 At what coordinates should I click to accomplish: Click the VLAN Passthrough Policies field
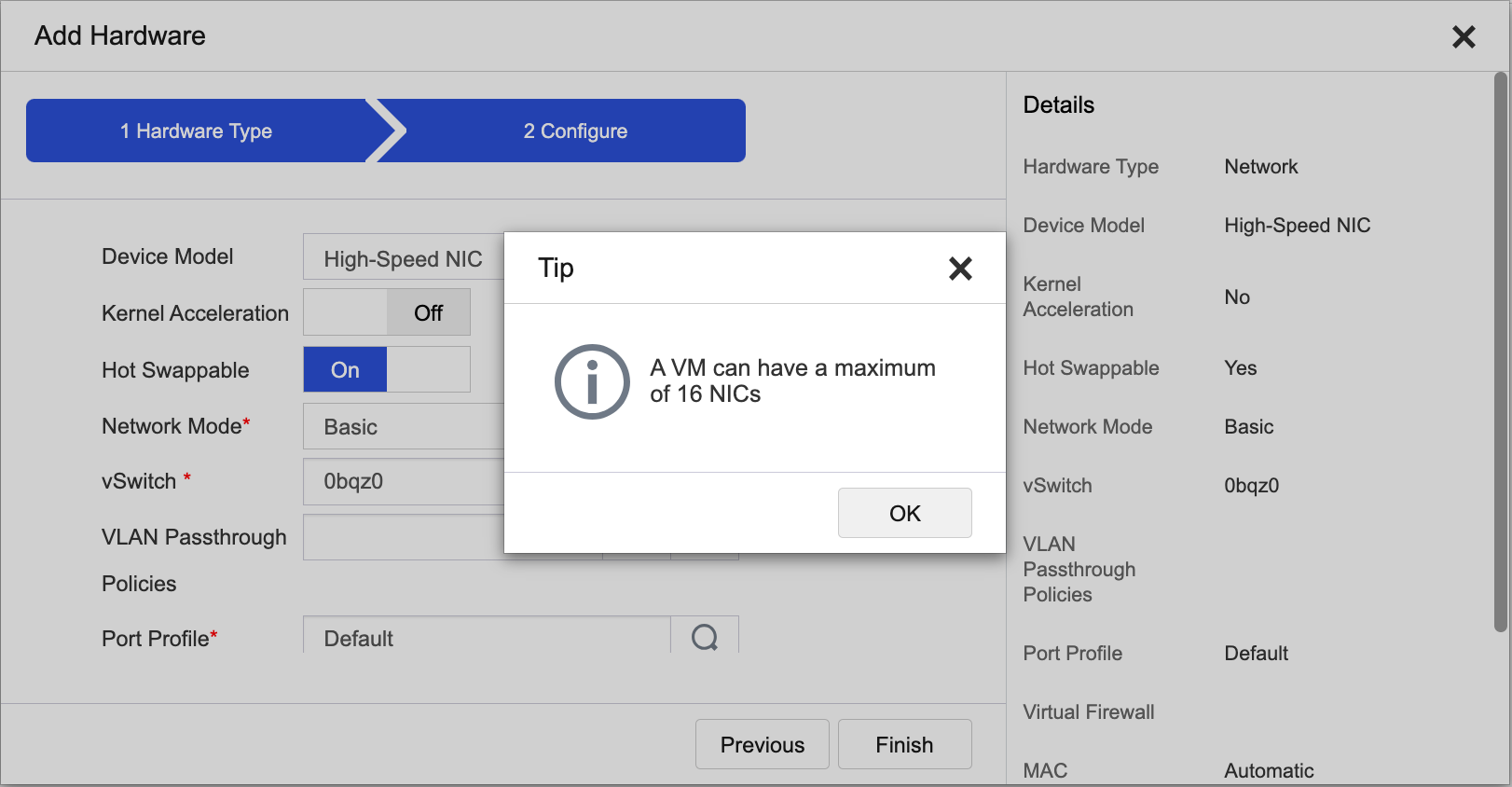pos(403,538)
